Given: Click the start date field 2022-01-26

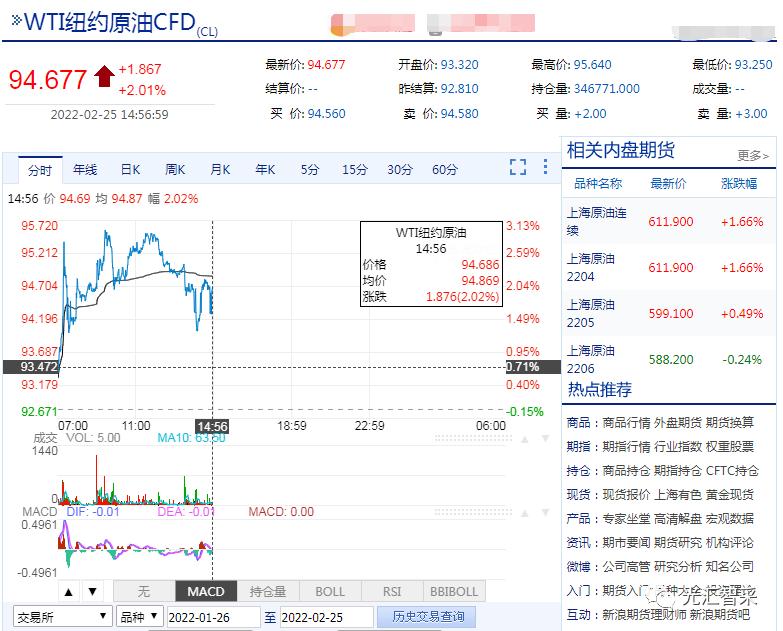Looking at the screenshot, I should pos(213,618).
